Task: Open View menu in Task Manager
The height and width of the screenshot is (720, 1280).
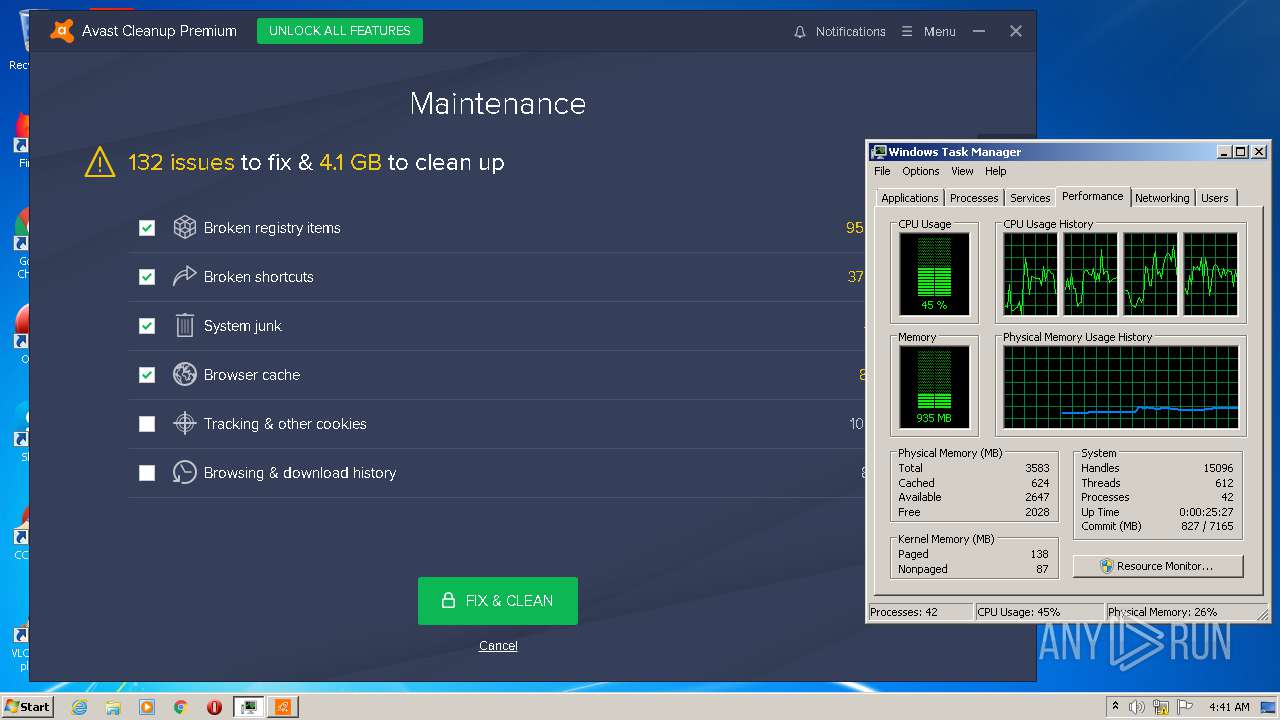Action: coord(962,171)
